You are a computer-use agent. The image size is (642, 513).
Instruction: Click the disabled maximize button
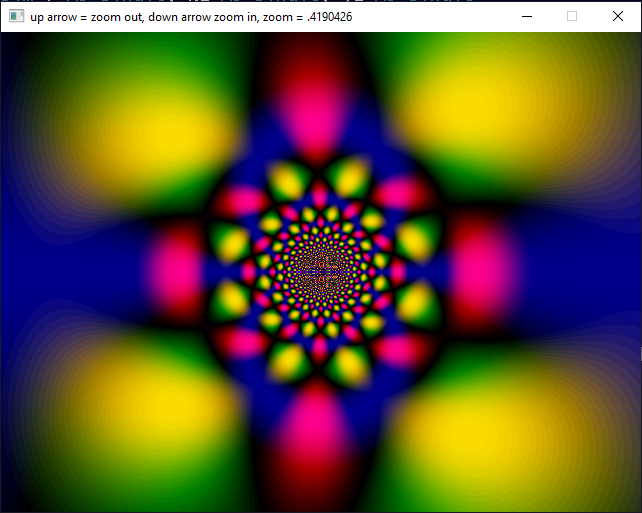[x=572, y=16]
